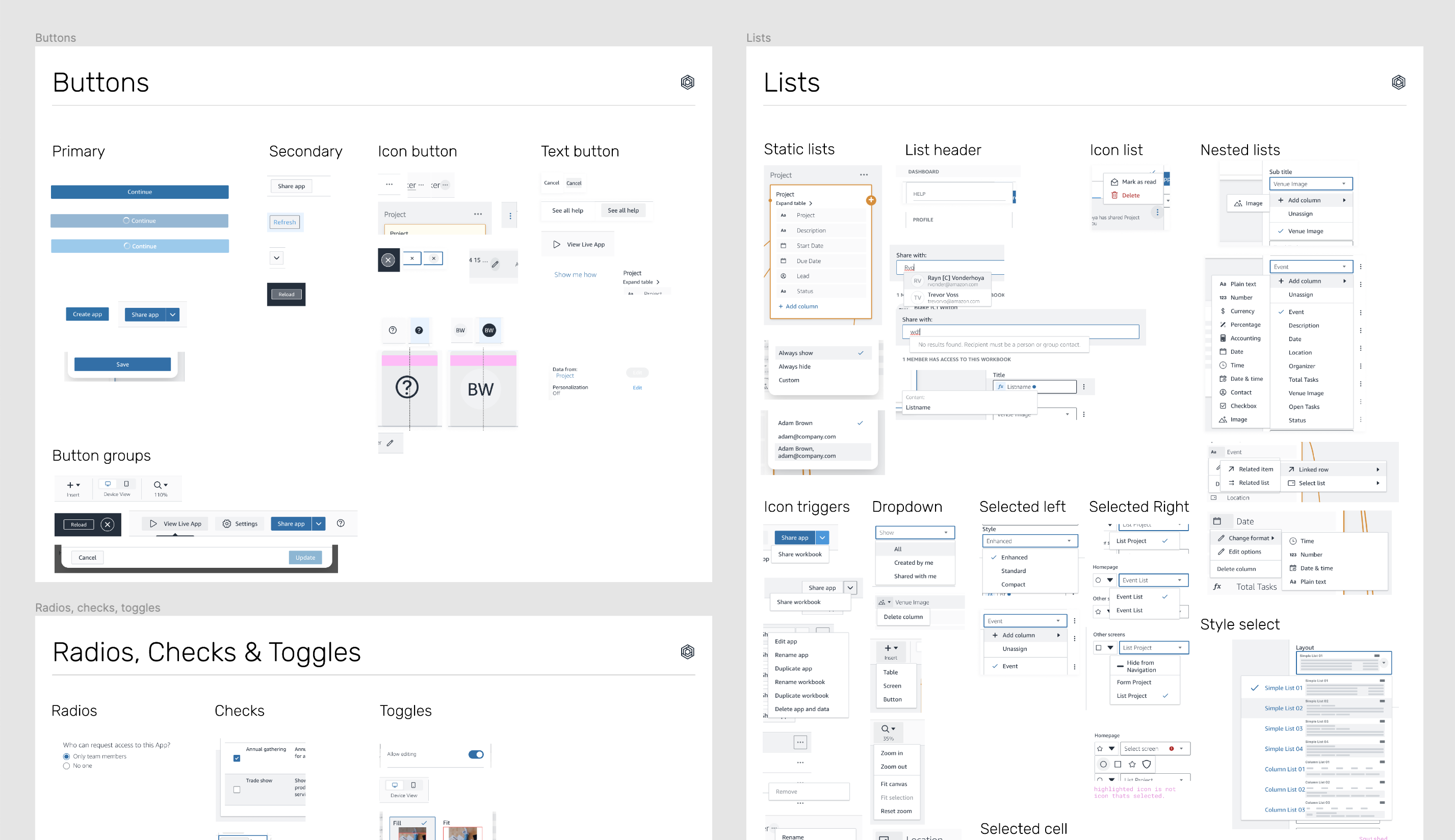Open Event List dropdown under Homepage
The image size is (1455, 840).
pos(1153,581)
